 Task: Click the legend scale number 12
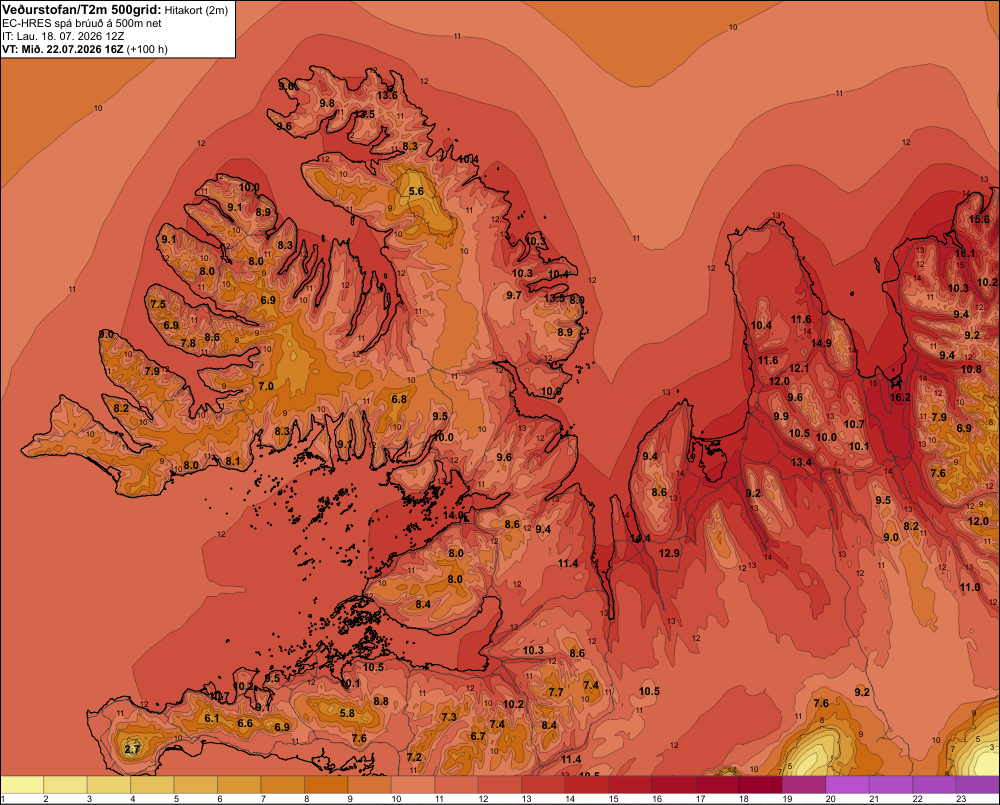(x=483, y=799)
